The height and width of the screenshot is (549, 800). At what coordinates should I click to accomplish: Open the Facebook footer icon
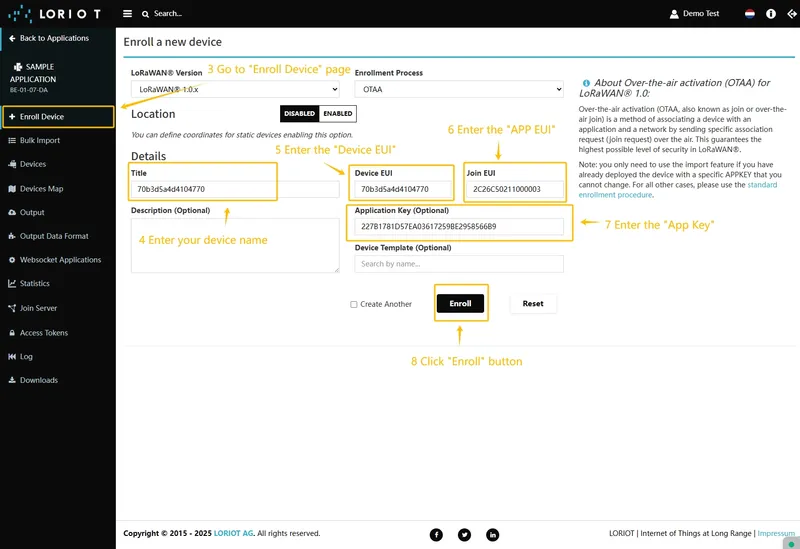point(436,535)
